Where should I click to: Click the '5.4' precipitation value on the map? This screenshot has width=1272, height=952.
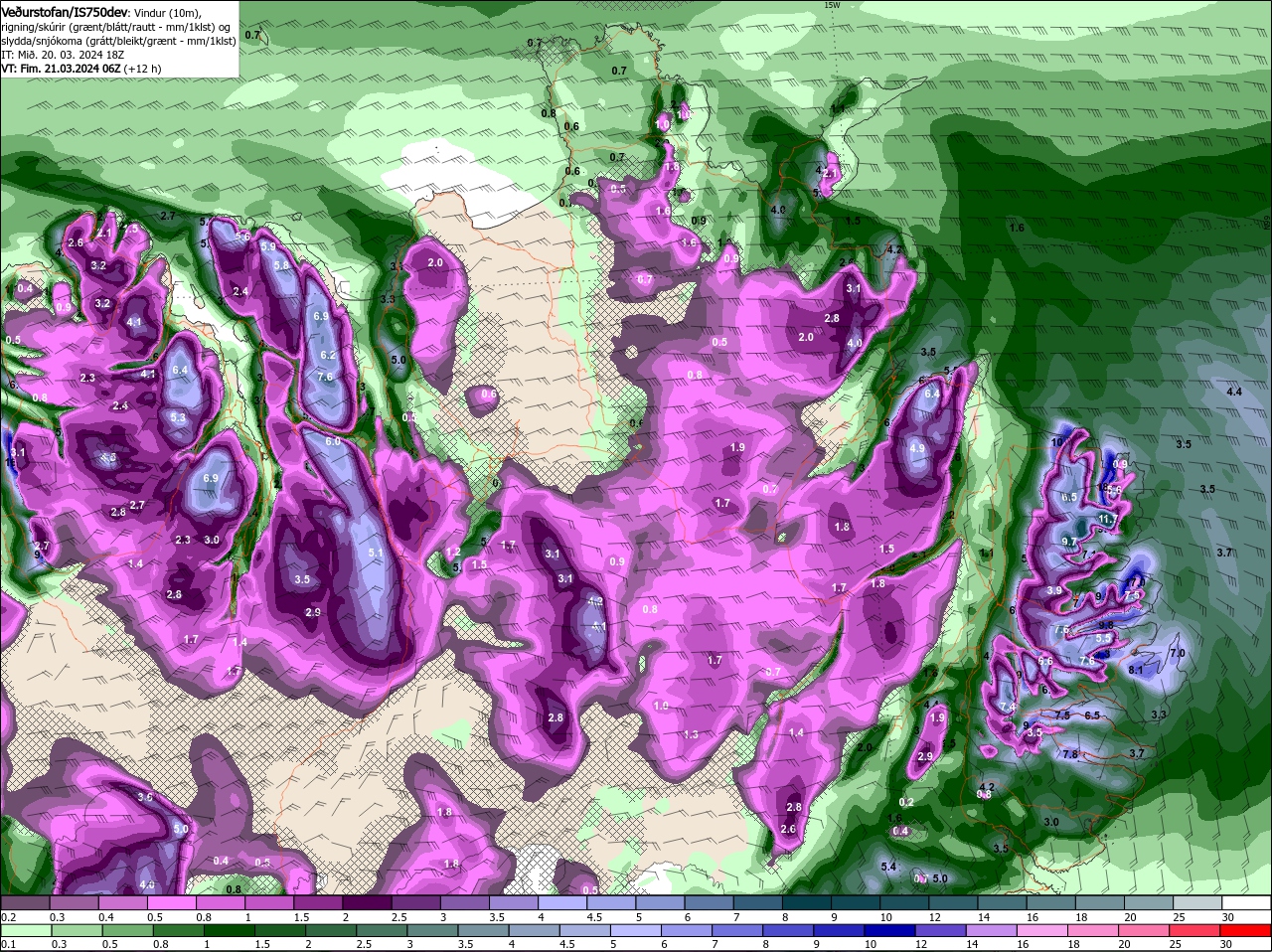pos(888,868)
